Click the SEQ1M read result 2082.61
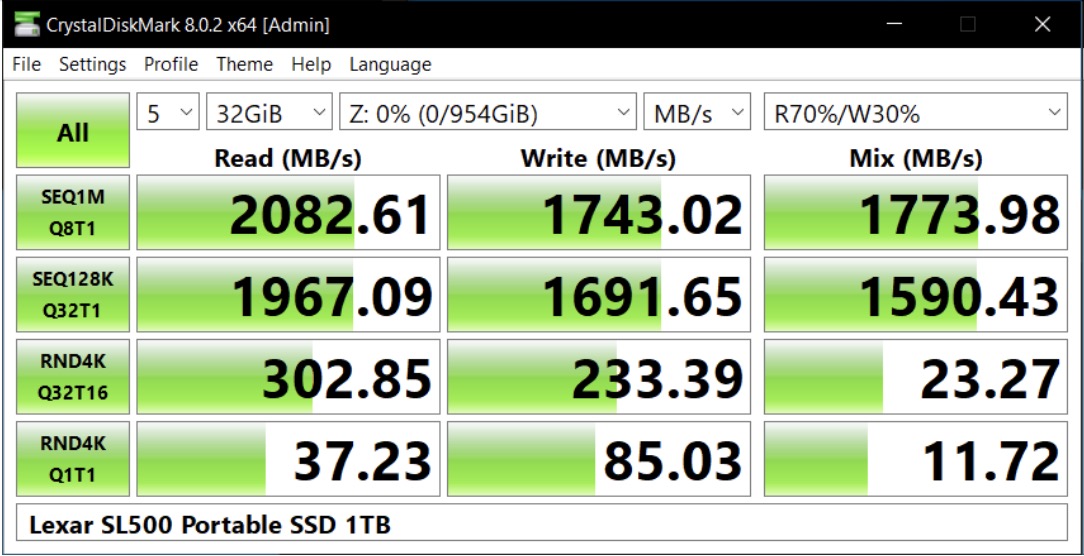The image size is (1084, 556). tap(288, 212)
